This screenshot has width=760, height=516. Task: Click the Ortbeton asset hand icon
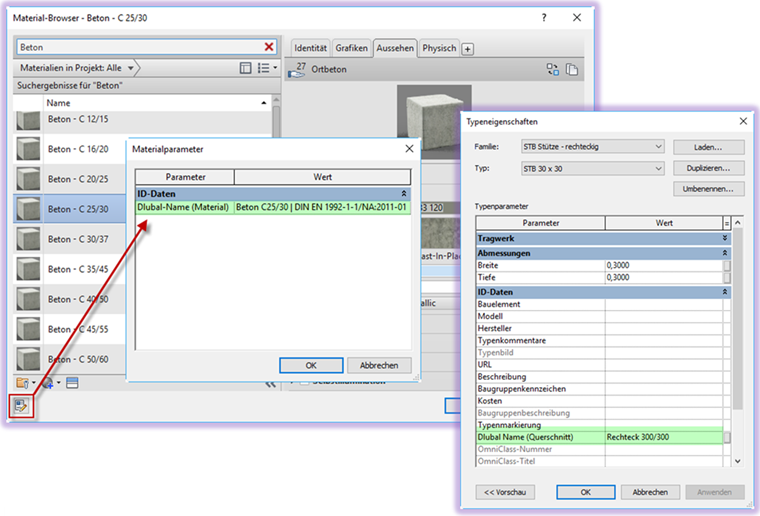tap(297, 70)
